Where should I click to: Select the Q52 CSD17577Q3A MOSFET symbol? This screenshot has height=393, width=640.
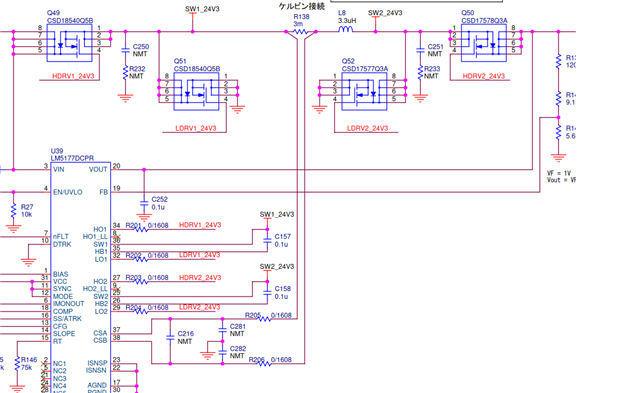[x=364, y=91]
